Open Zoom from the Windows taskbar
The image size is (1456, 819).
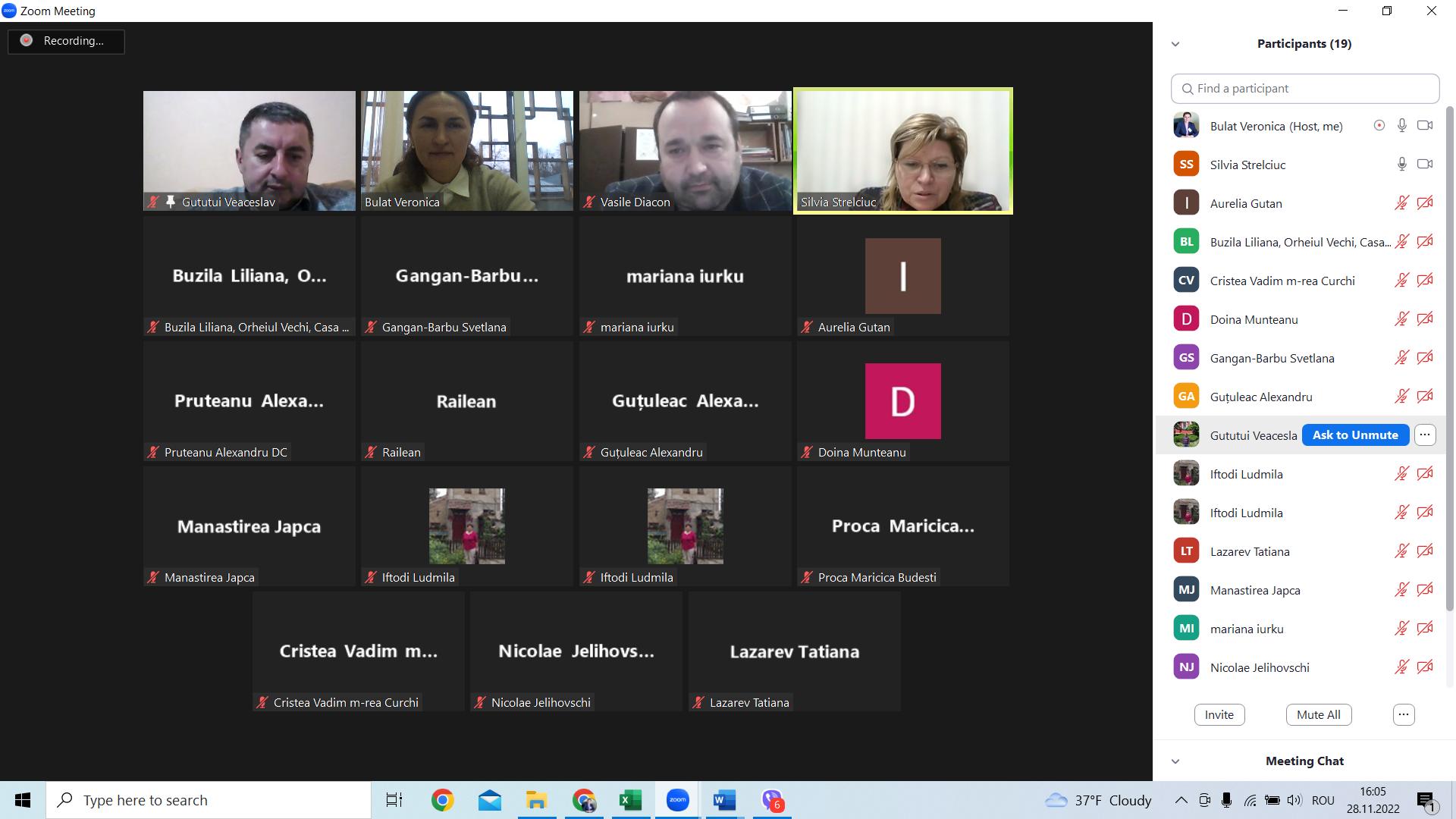[677, 800]
